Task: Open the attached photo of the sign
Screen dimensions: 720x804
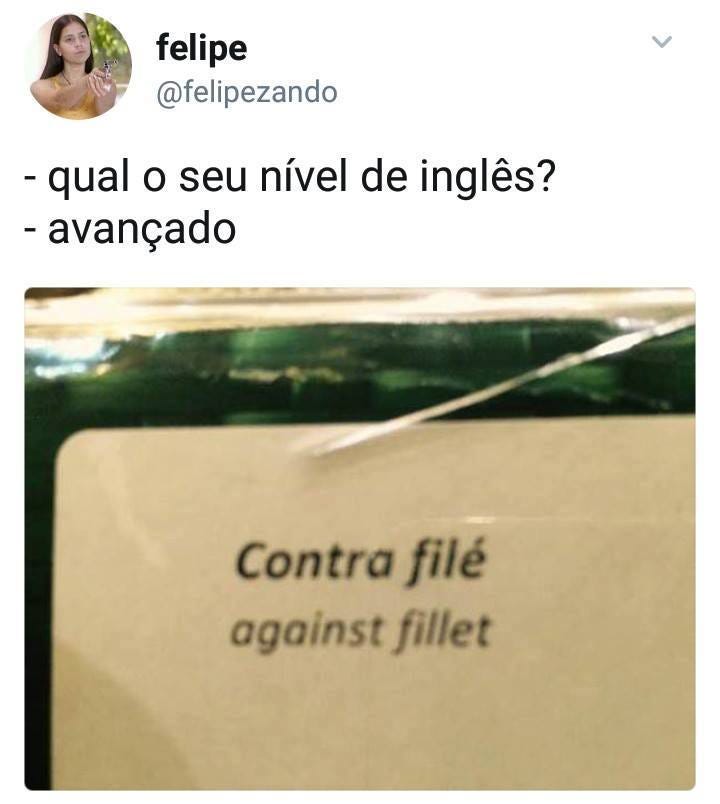Action: 360,539
